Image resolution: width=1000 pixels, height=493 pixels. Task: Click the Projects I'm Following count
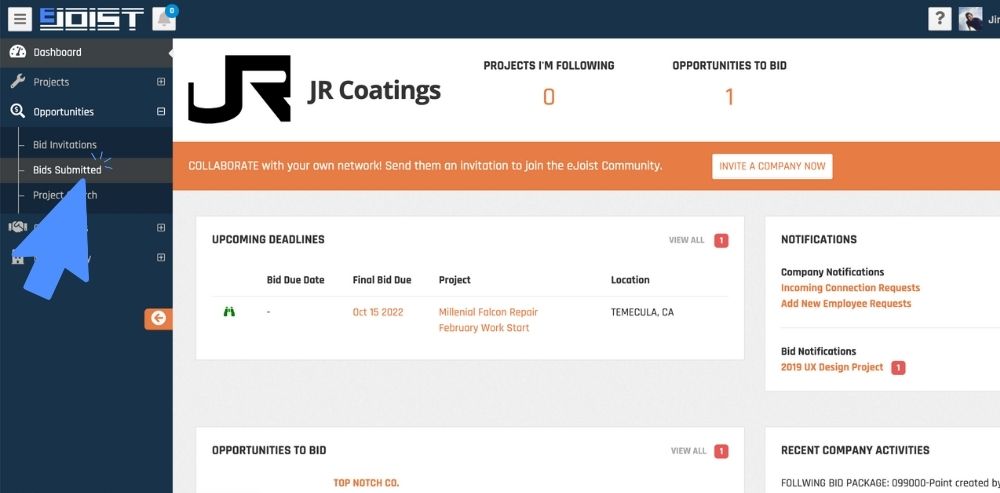pos(548,97)
